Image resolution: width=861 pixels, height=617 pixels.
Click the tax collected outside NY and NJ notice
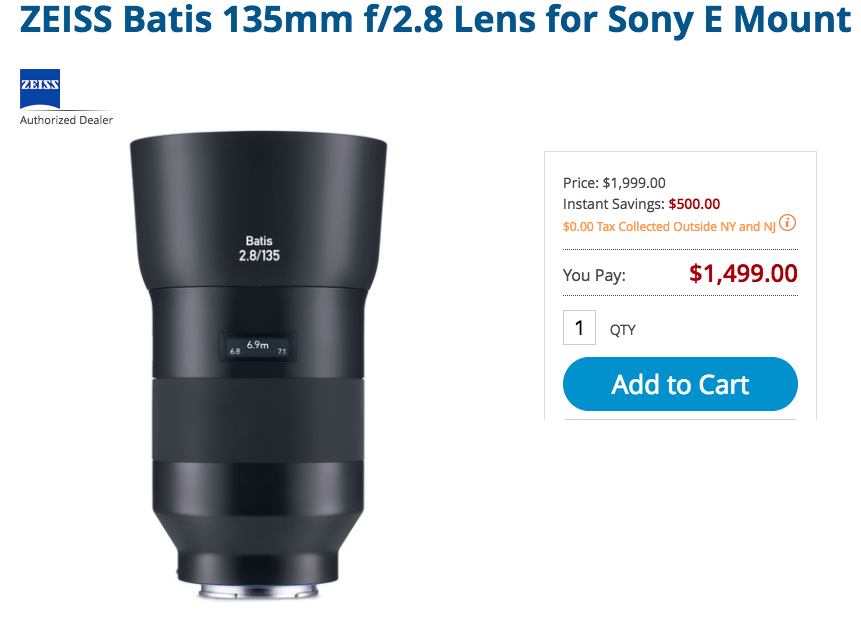[669, 227]
